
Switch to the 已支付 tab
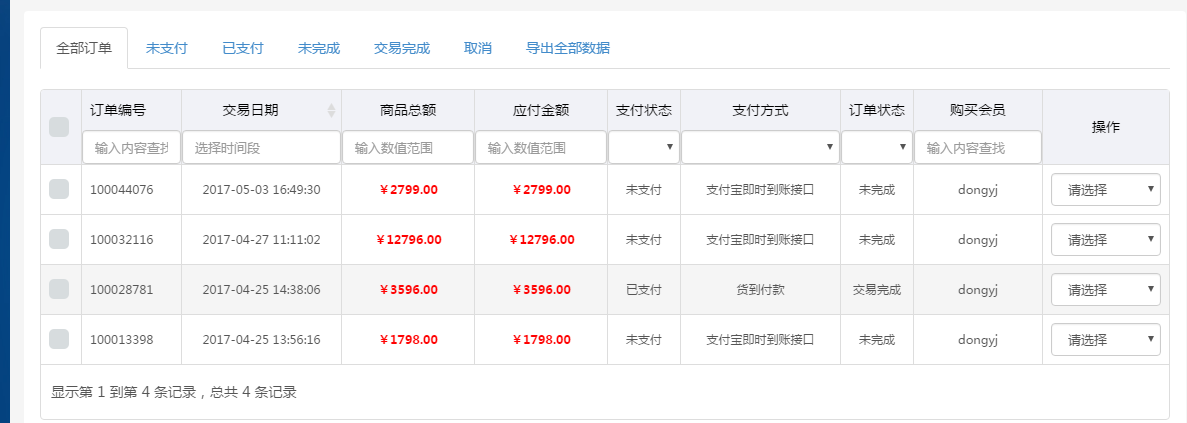click(243, 48)
